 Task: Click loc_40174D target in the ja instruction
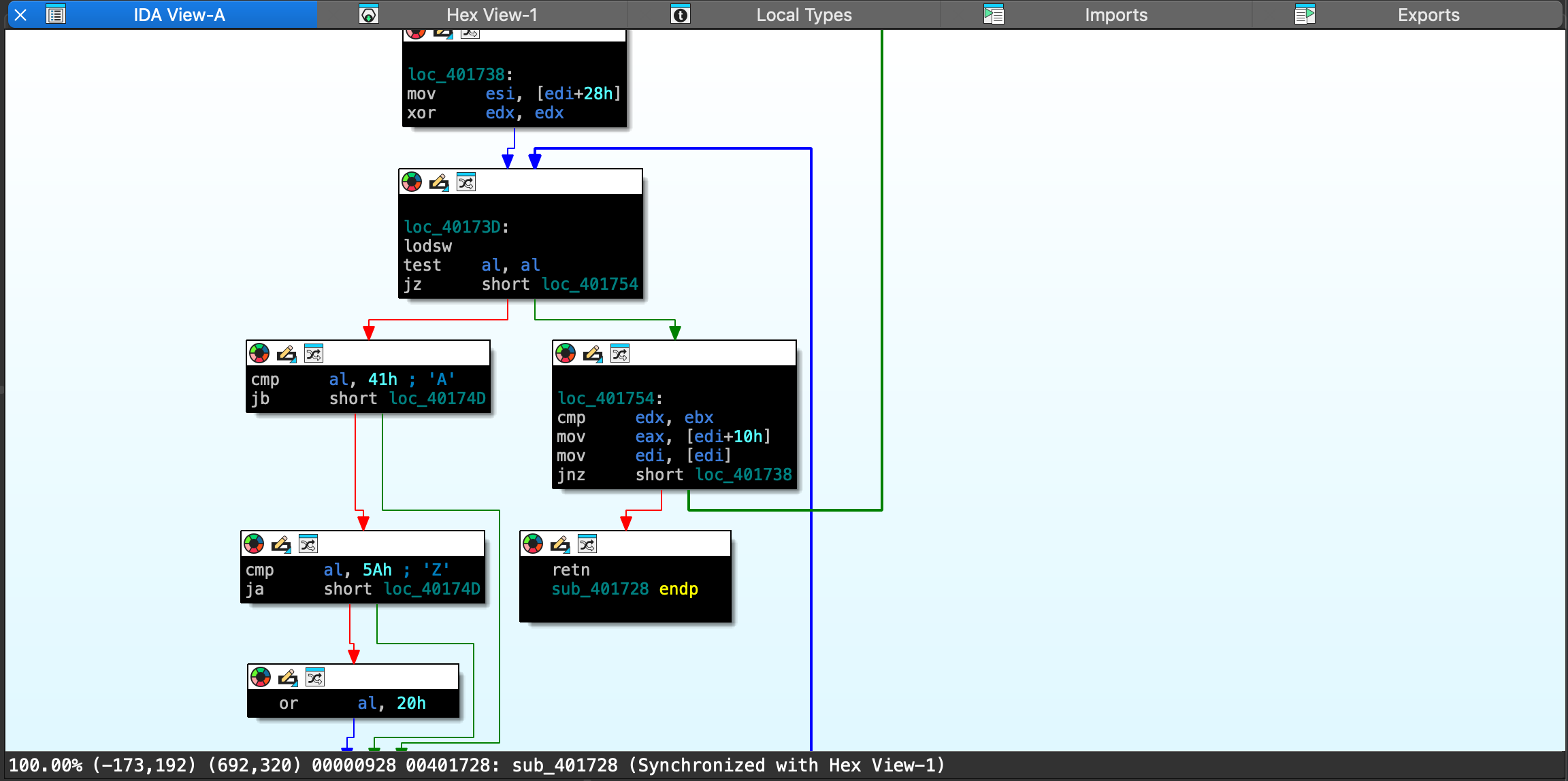coord(431,589)
